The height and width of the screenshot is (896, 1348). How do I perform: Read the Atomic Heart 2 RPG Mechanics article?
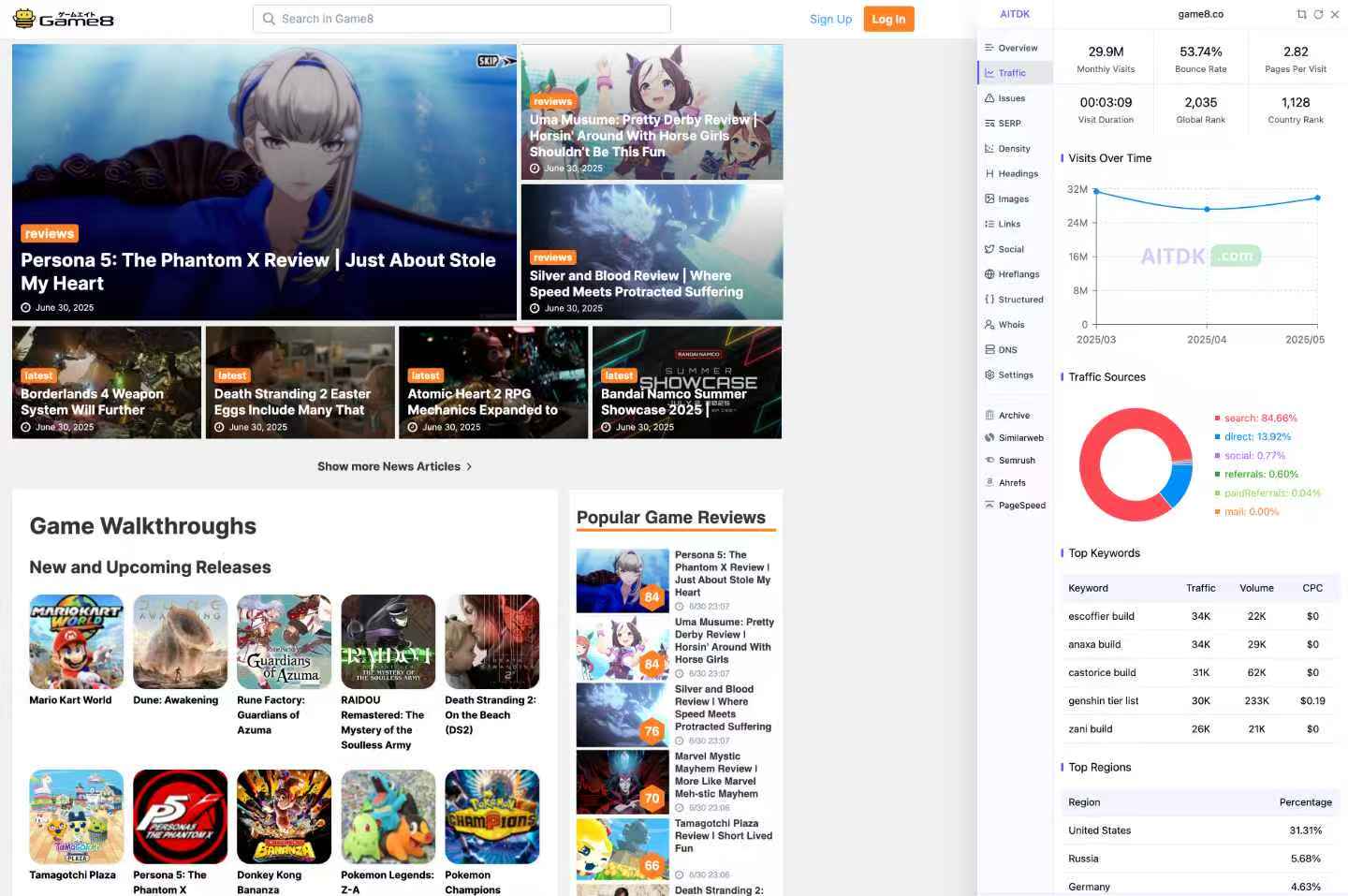pos(493,382)
